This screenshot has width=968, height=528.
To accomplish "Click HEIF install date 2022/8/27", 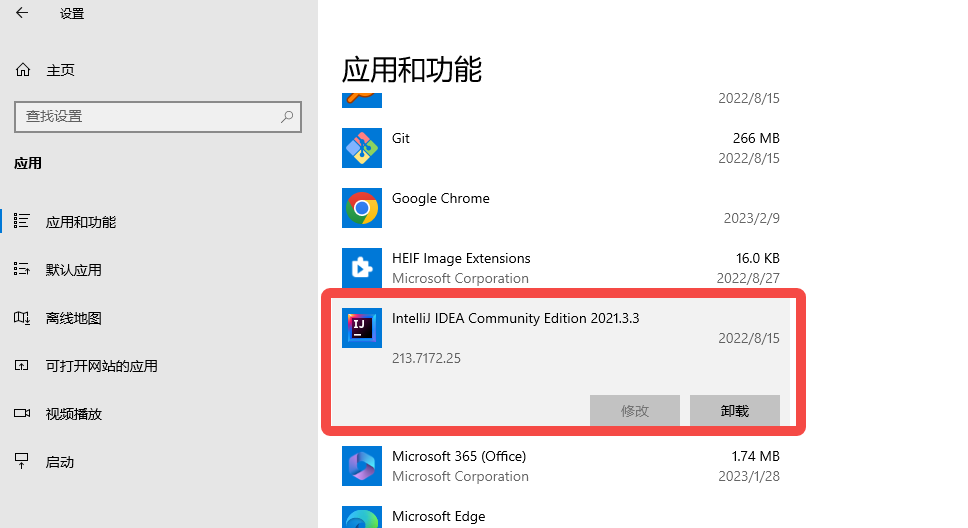I will point(748,278).
